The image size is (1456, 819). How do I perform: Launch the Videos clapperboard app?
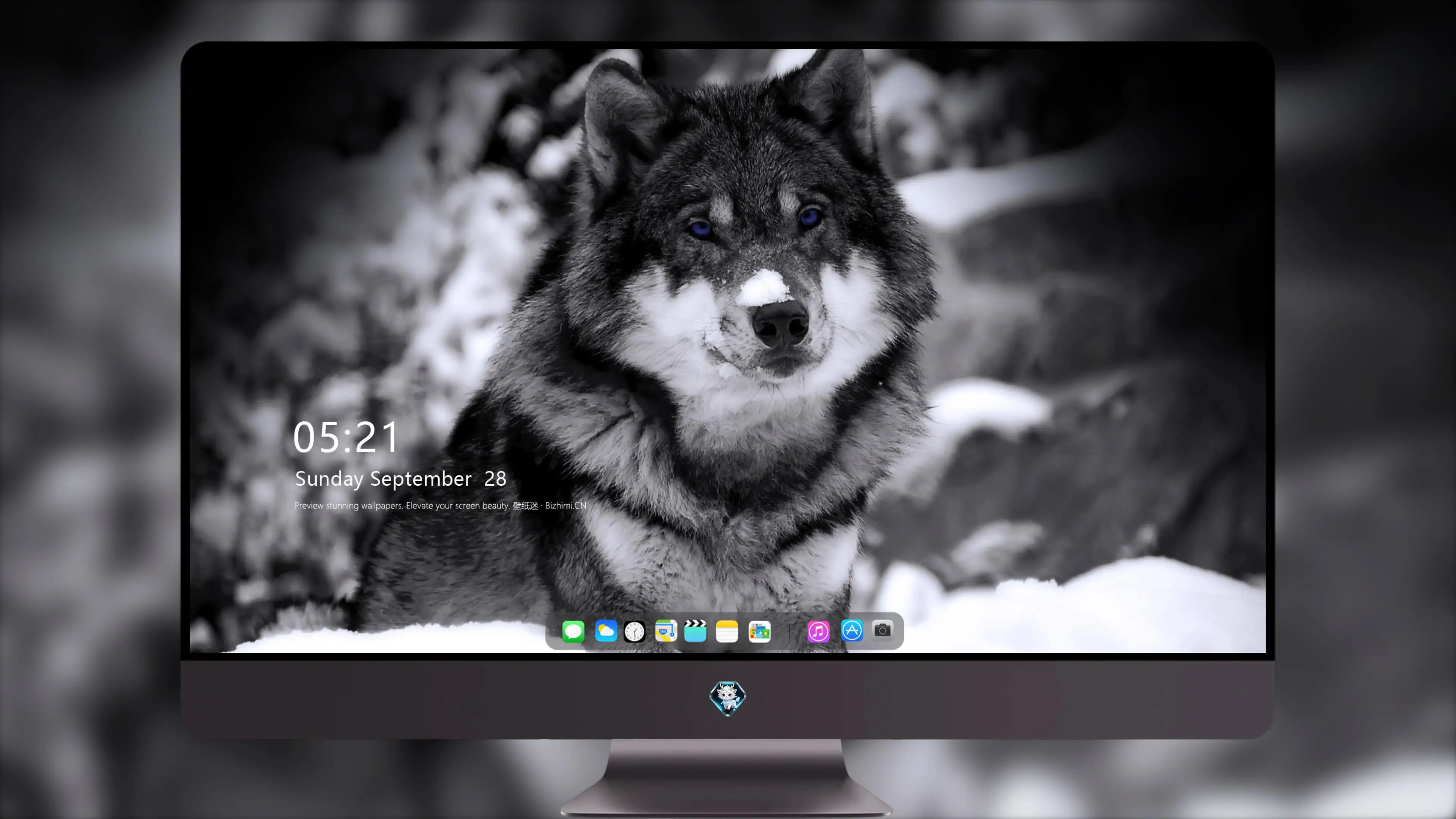695,631
